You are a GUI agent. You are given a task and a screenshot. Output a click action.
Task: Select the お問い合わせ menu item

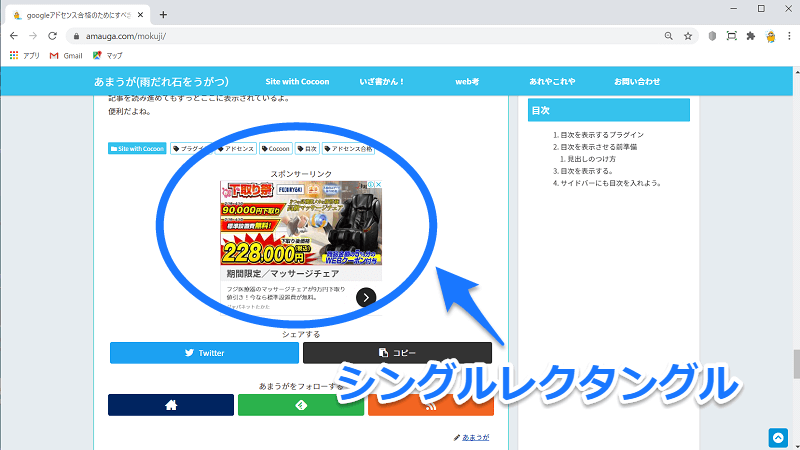[x=637, y=80]
